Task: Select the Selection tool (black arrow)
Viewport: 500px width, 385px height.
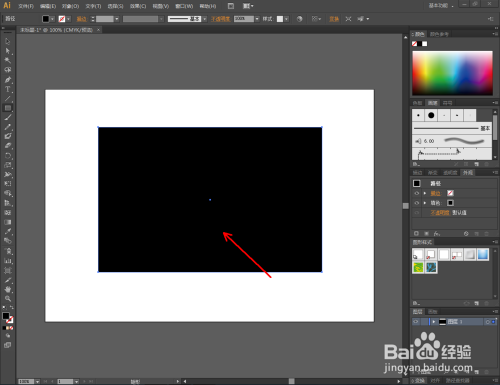Action: [x=8, y=41]
